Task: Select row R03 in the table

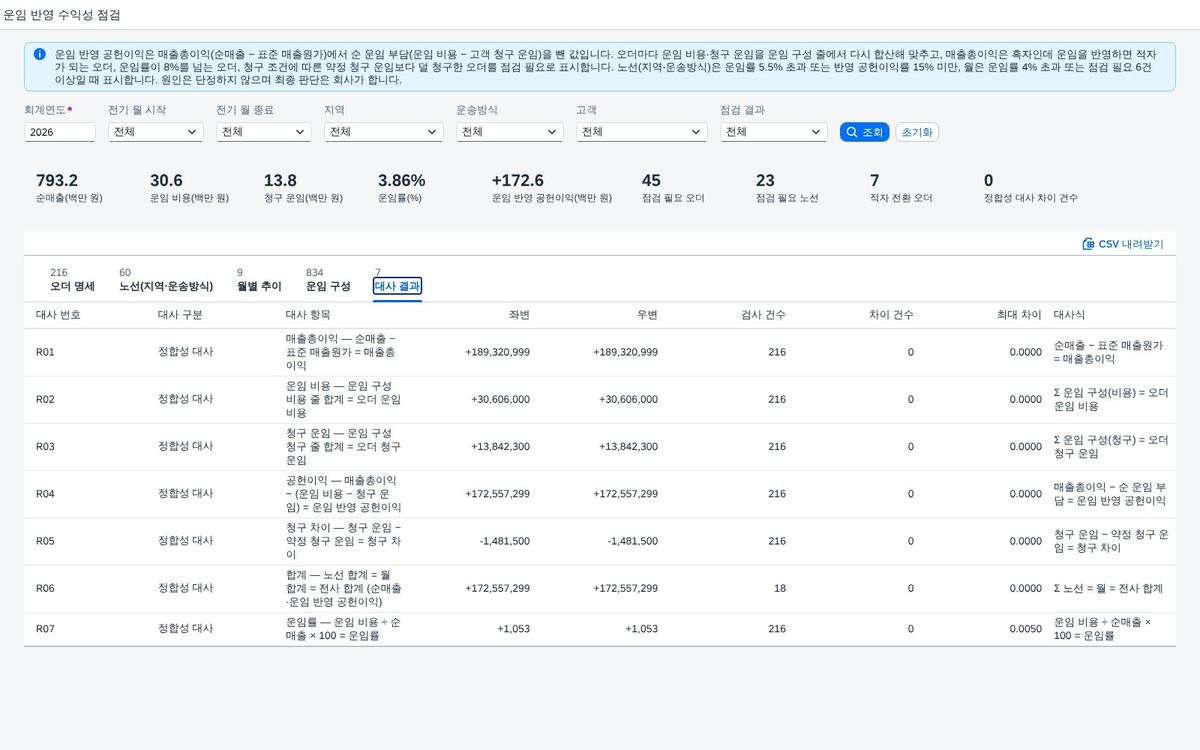Action: (x=600, y=447)
